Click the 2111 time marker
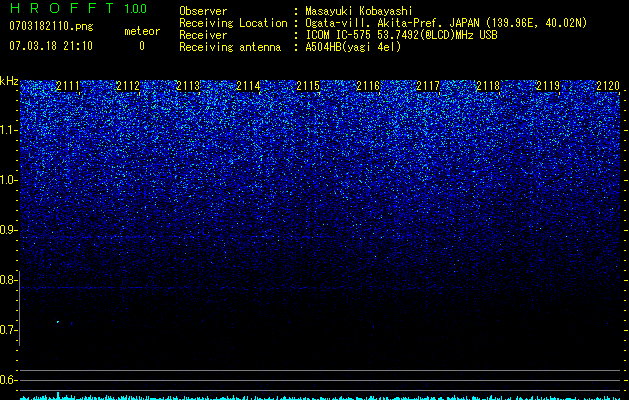Viewport: 629px width, 400px height. pos(68,85)
